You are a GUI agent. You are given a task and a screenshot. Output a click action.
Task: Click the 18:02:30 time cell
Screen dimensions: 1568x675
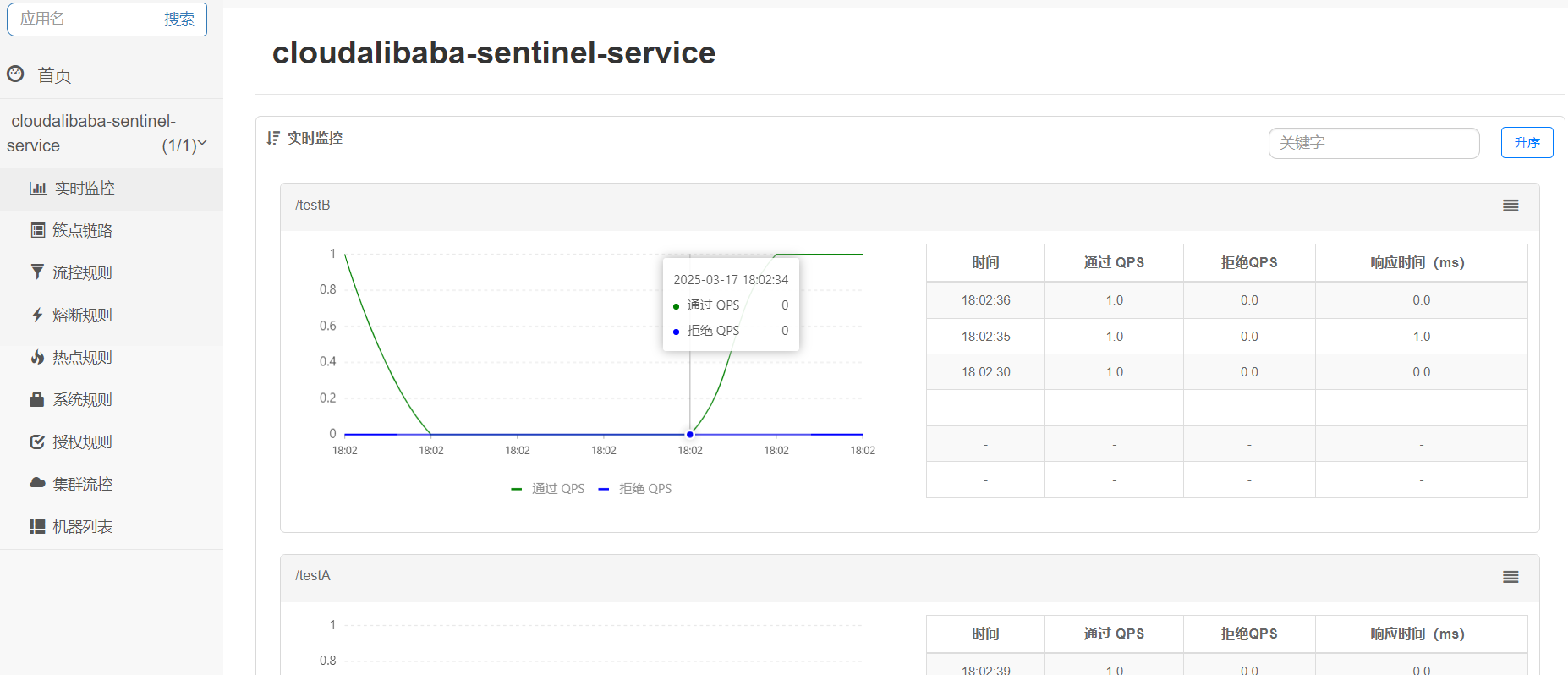(985, 372)
